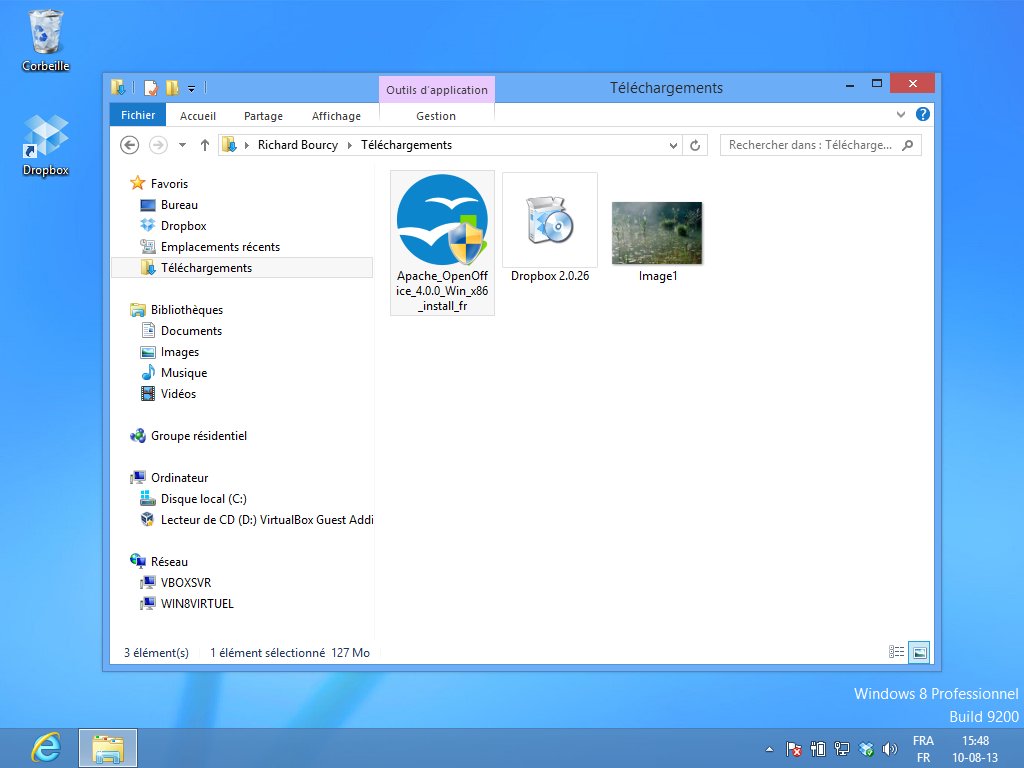Go up one folder level
This screenshot has width=1024, height=768.
coord(204,145)
